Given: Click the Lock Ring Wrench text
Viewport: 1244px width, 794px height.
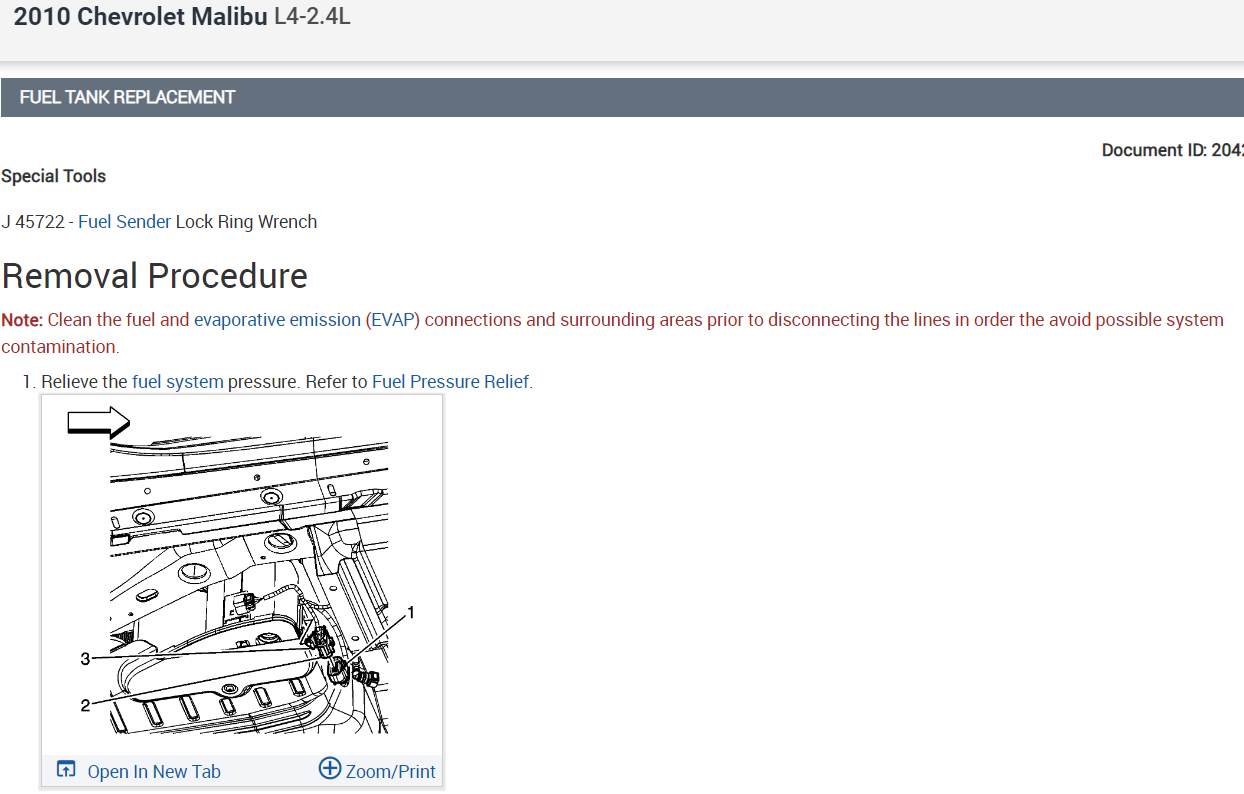Looking at the screenshot, I should [246, 221].
